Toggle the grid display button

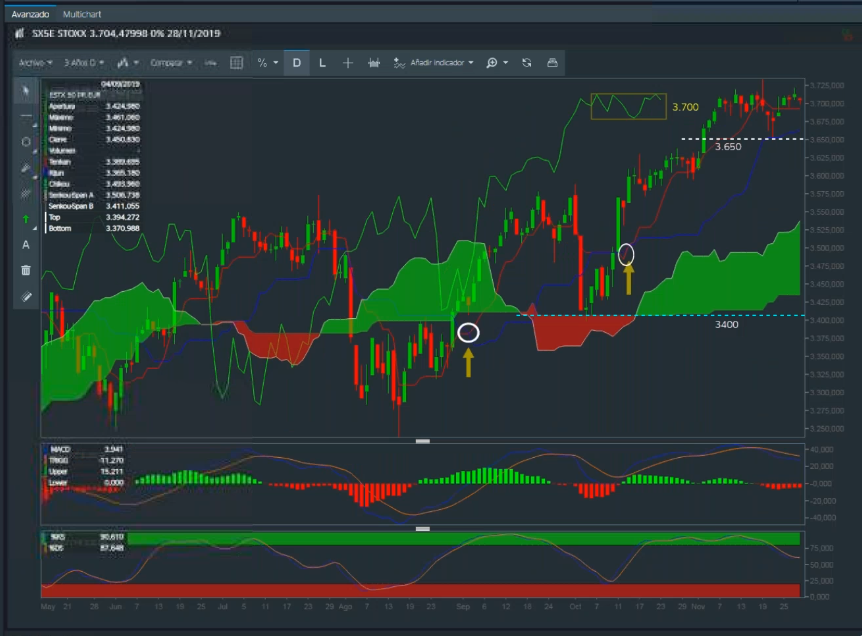coord(237,62)
